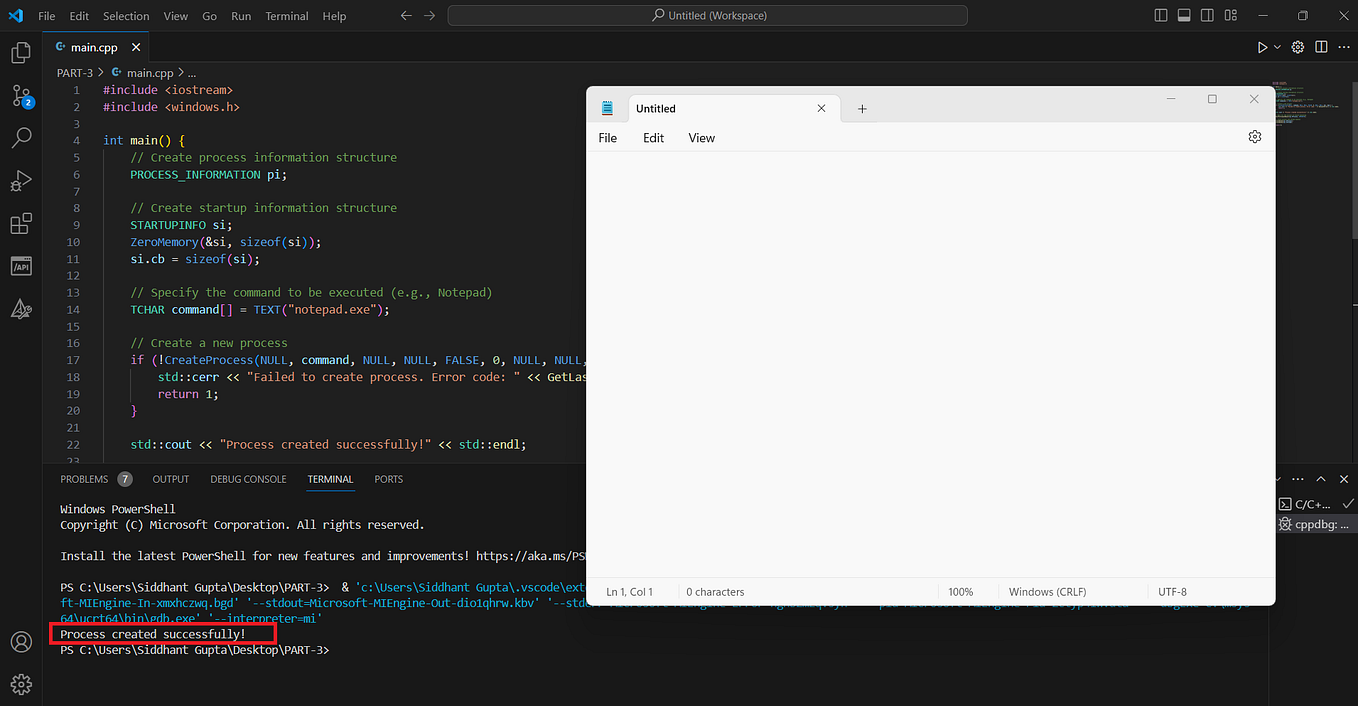Viewport: 1358px width, 706px height.
Task: Open the Search view
Action: 21,138
